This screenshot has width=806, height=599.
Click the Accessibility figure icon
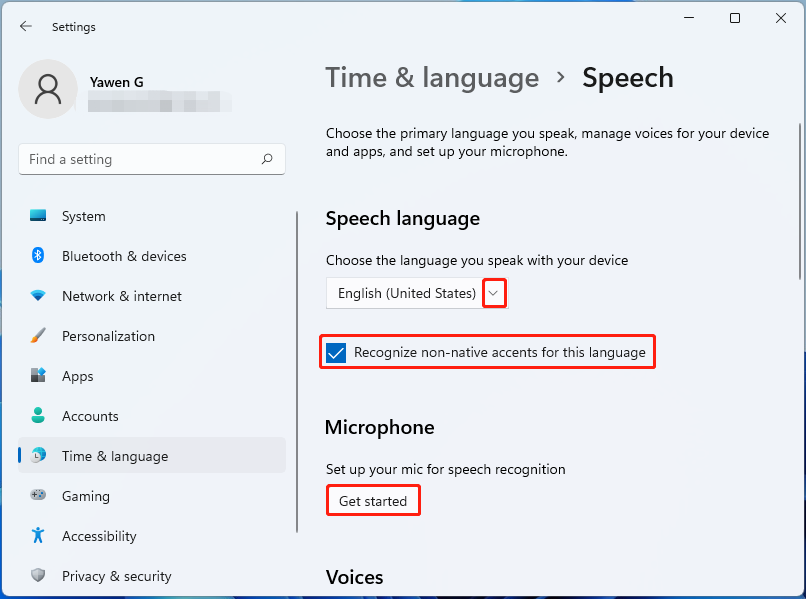click(x=38, y=536)
